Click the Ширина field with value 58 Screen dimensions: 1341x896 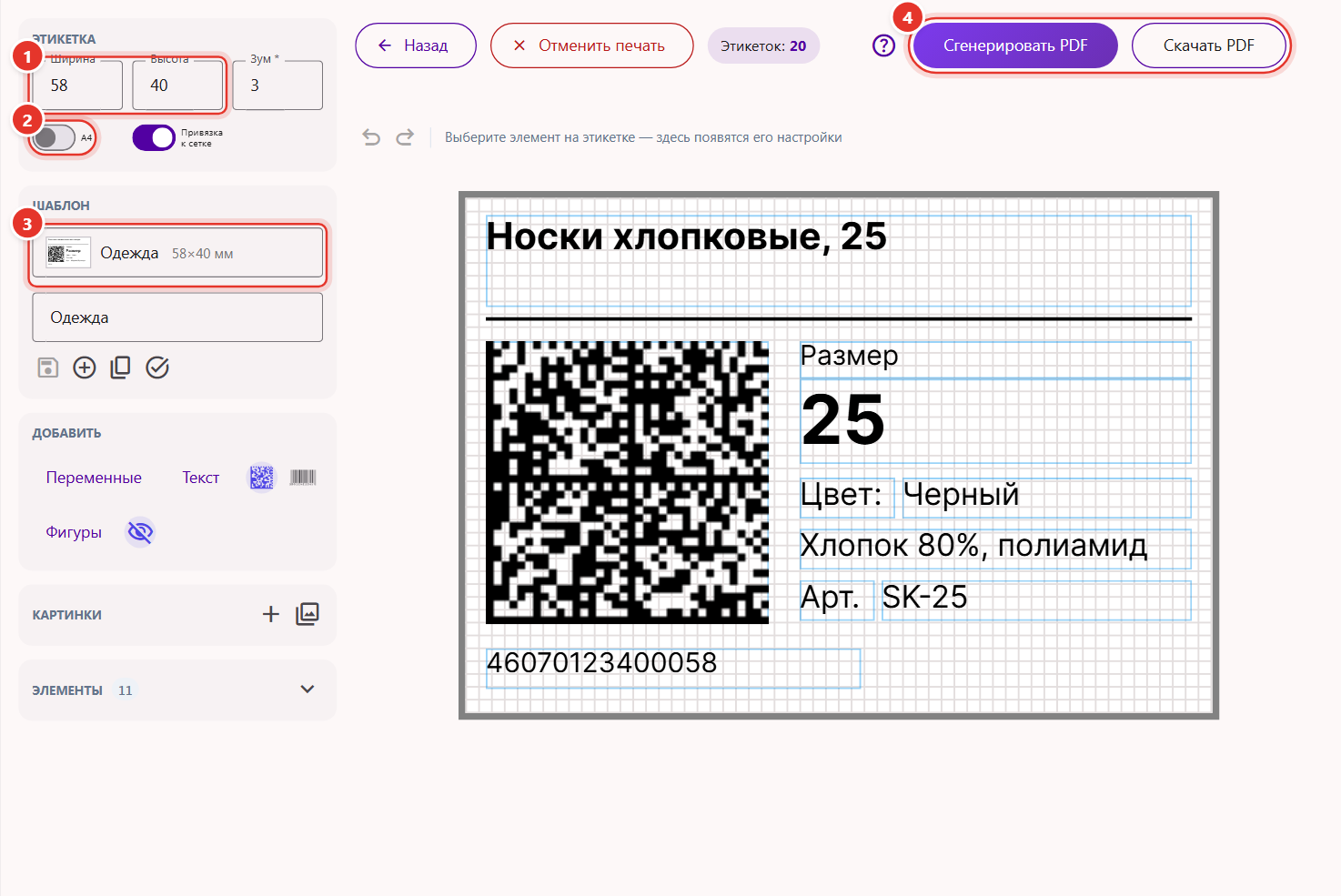click(77, 86)
